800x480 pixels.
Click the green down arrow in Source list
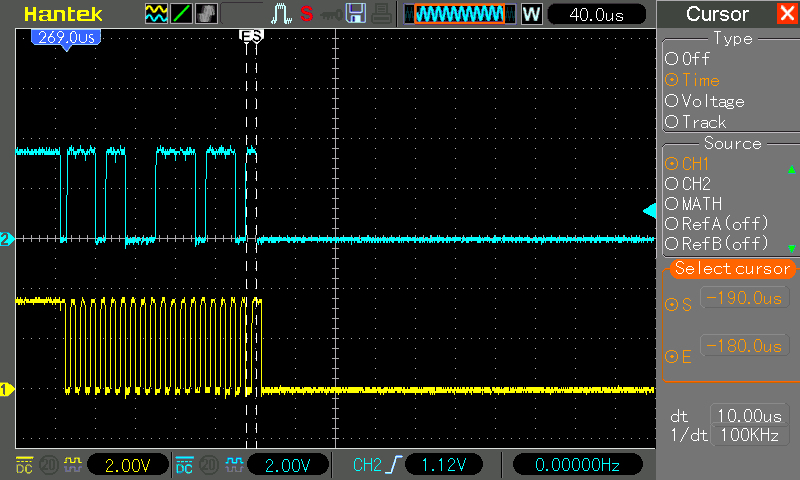coord(791,248)
